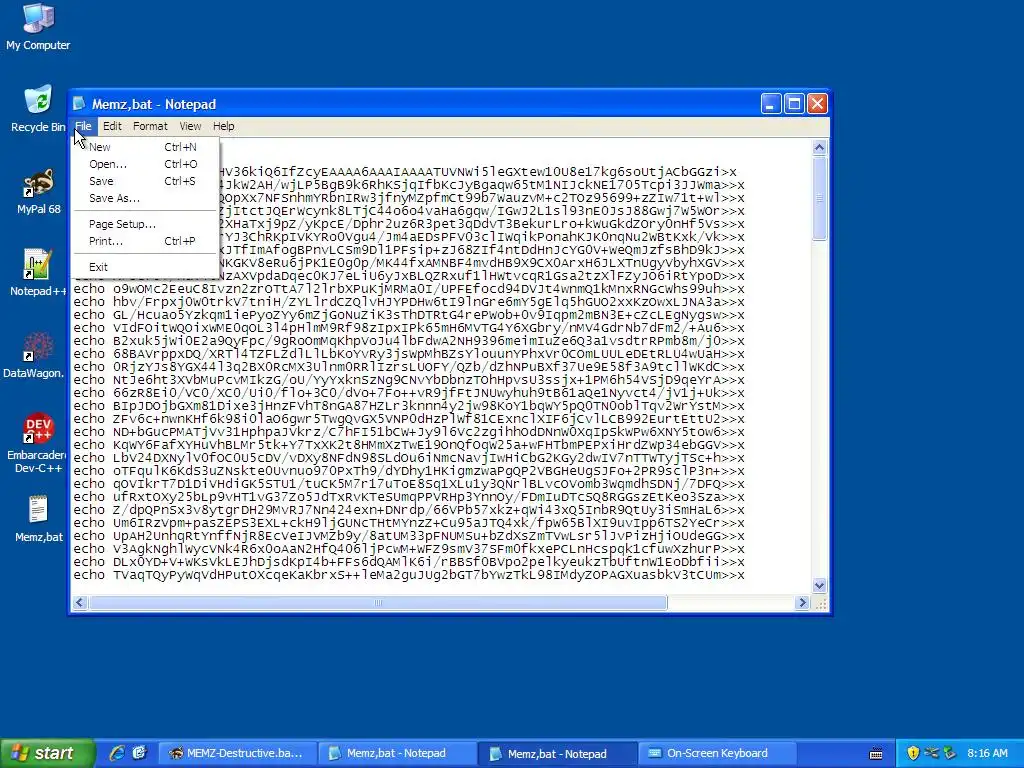This screenshot has height=768, width=1024.
Task: Place cursor in line starting echo VIdFOitWQOixWME
Action: click(408, 328)
